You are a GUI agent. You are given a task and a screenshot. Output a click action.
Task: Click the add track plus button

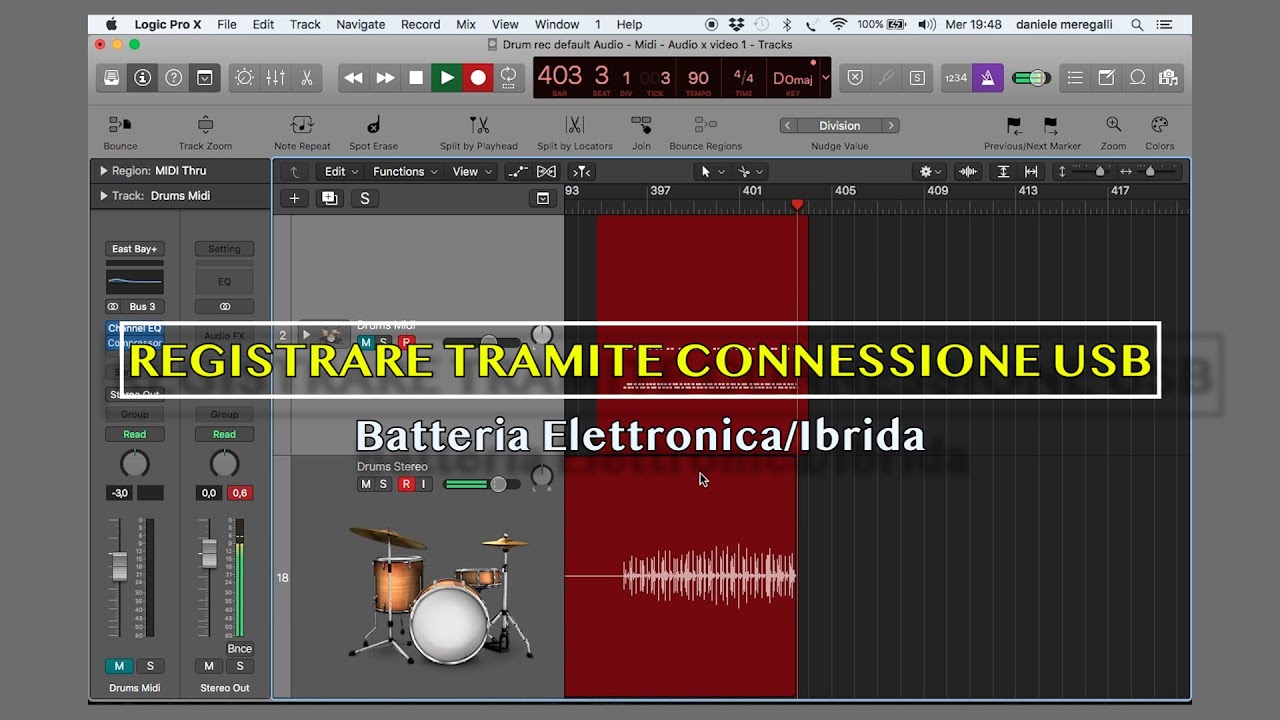click(x=294, y=198)
